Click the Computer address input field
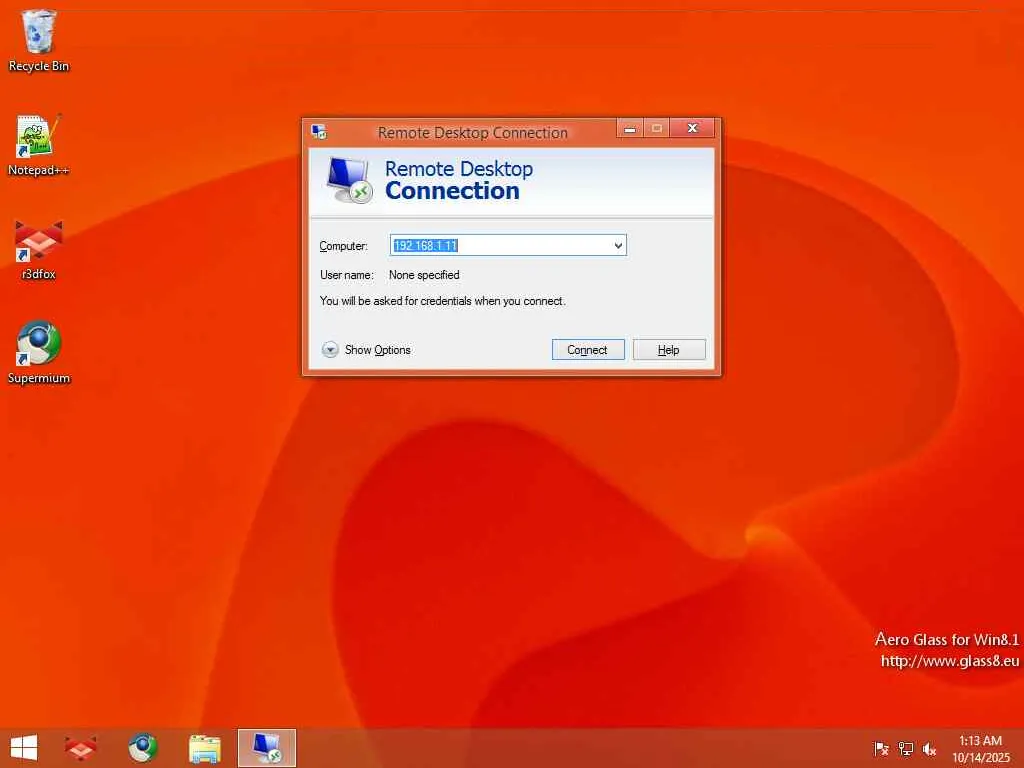Screen dimensions: 1024x768 click(x=508, y=246)
